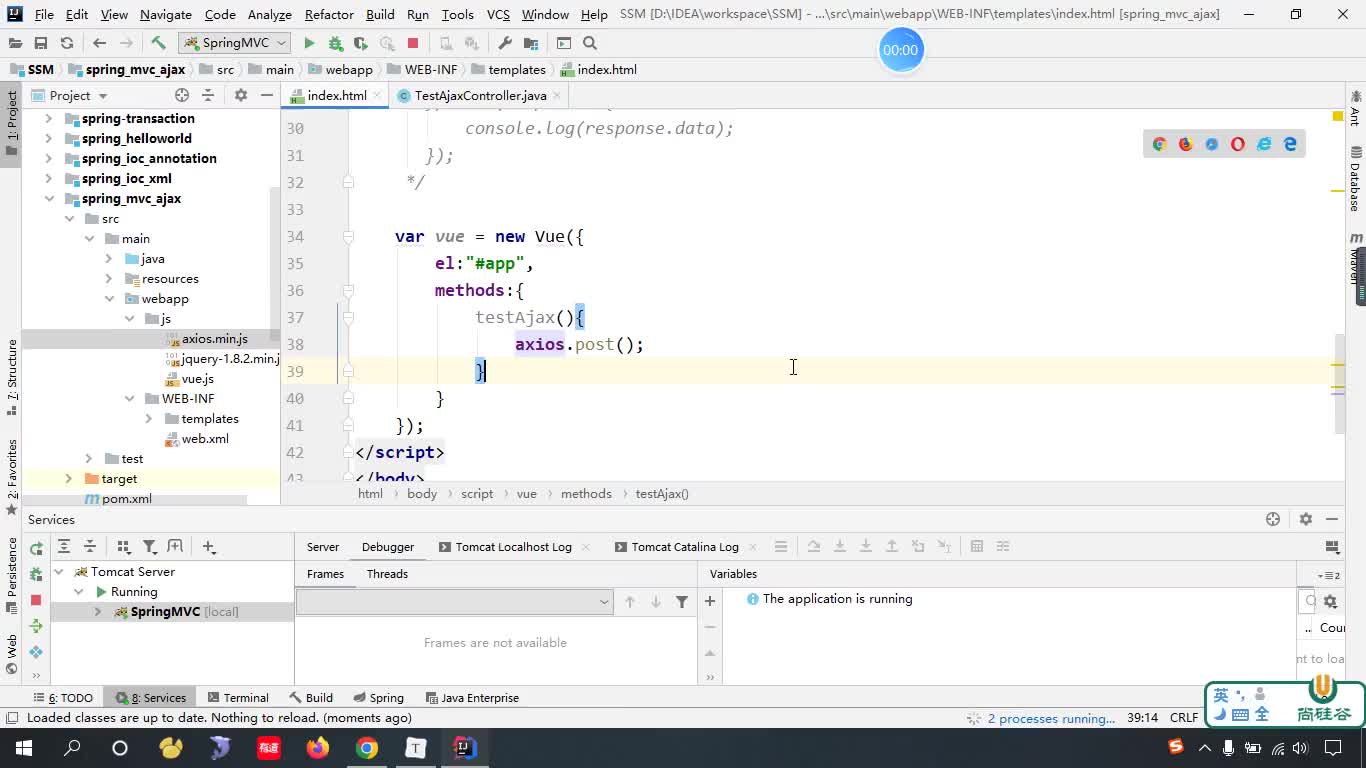Open the TODO tool window
The image size is (1366, 768).
(x=63, y=698)
